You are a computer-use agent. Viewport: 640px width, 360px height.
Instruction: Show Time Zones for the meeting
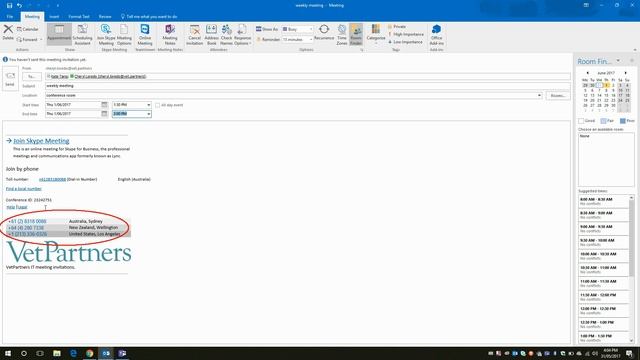tap(342, 34)
